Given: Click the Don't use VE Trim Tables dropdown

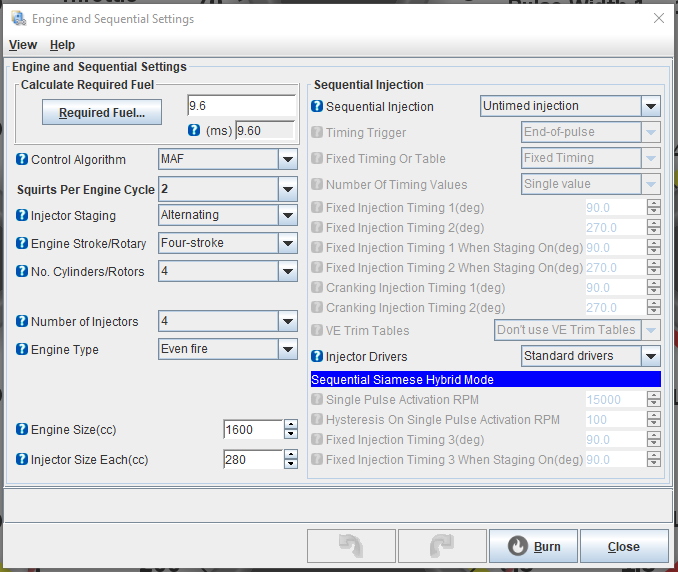Looking at the screenshot, I should pyautogui.click(x=577, y=330).
